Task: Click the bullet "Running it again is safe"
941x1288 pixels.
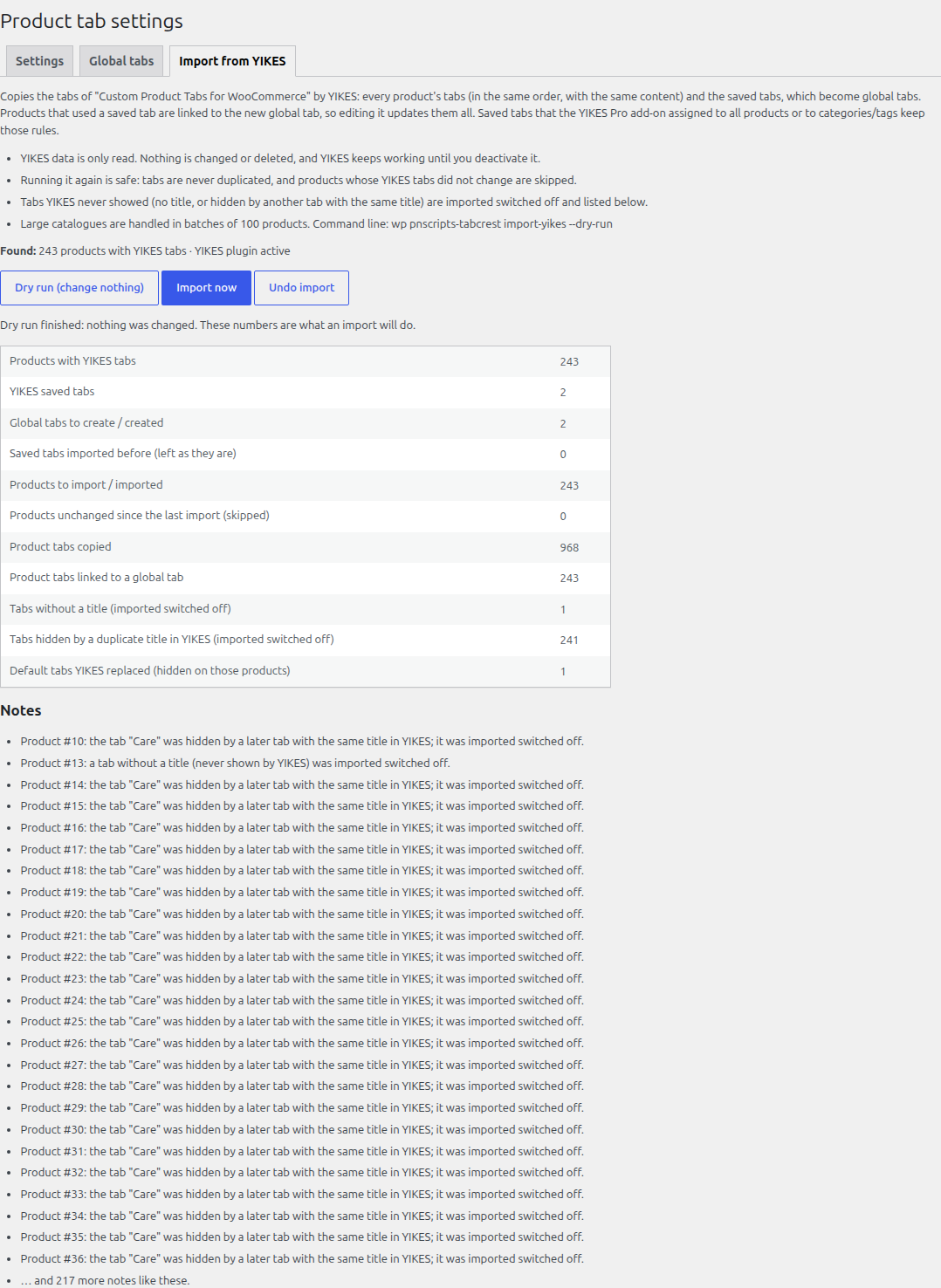Action: pyautogui.click(x=299, y=181)
